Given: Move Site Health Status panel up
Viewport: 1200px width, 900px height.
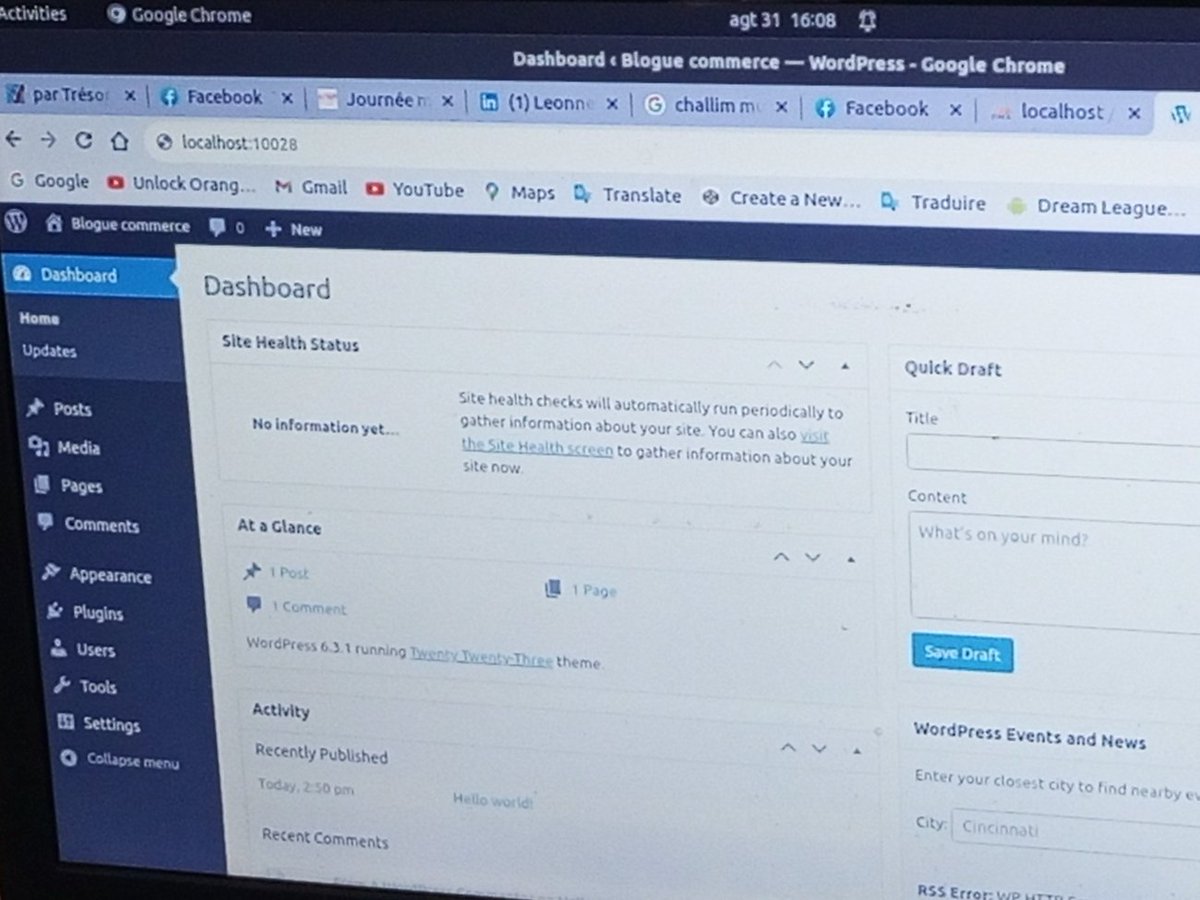Looking at the screenshot, I should (773, 365).
